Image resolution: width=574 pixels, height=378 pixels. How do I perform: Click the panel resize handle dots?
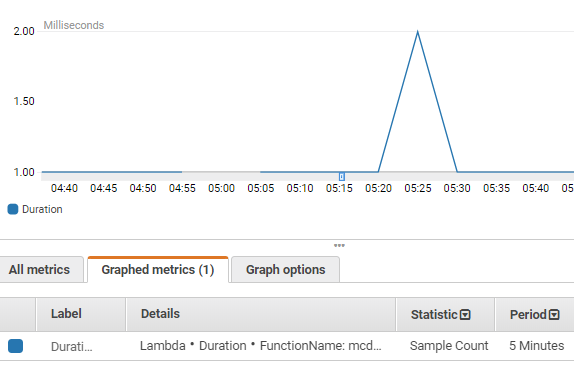point(339,245)
